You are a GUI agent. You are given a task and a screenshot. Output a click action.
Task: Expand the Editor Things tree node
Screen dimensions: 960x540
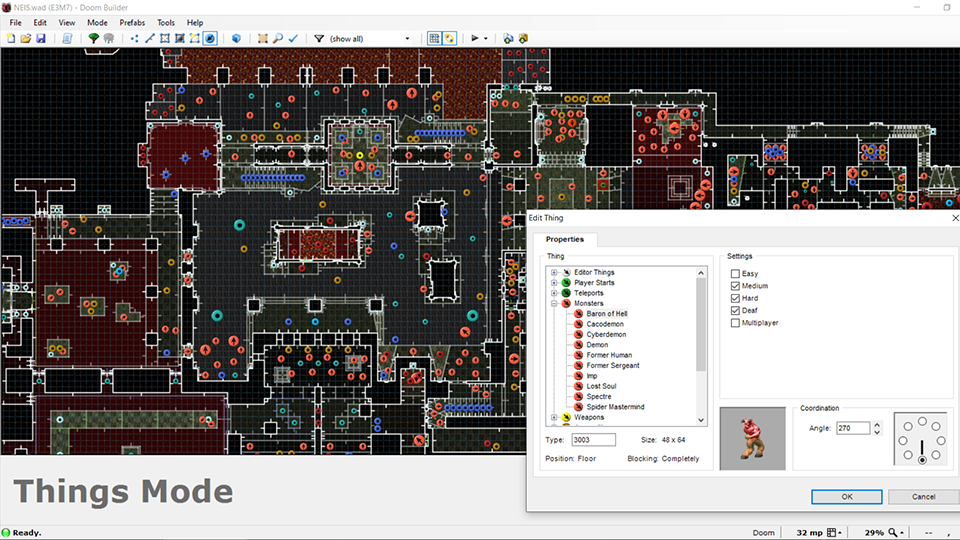click(x=554, y=272)
